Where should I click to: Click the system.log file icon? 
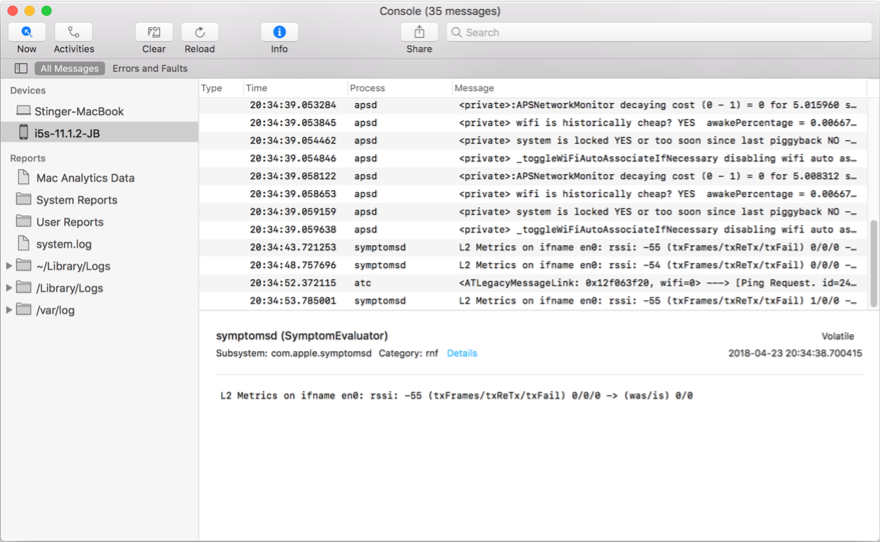click(x=23, y=243)
